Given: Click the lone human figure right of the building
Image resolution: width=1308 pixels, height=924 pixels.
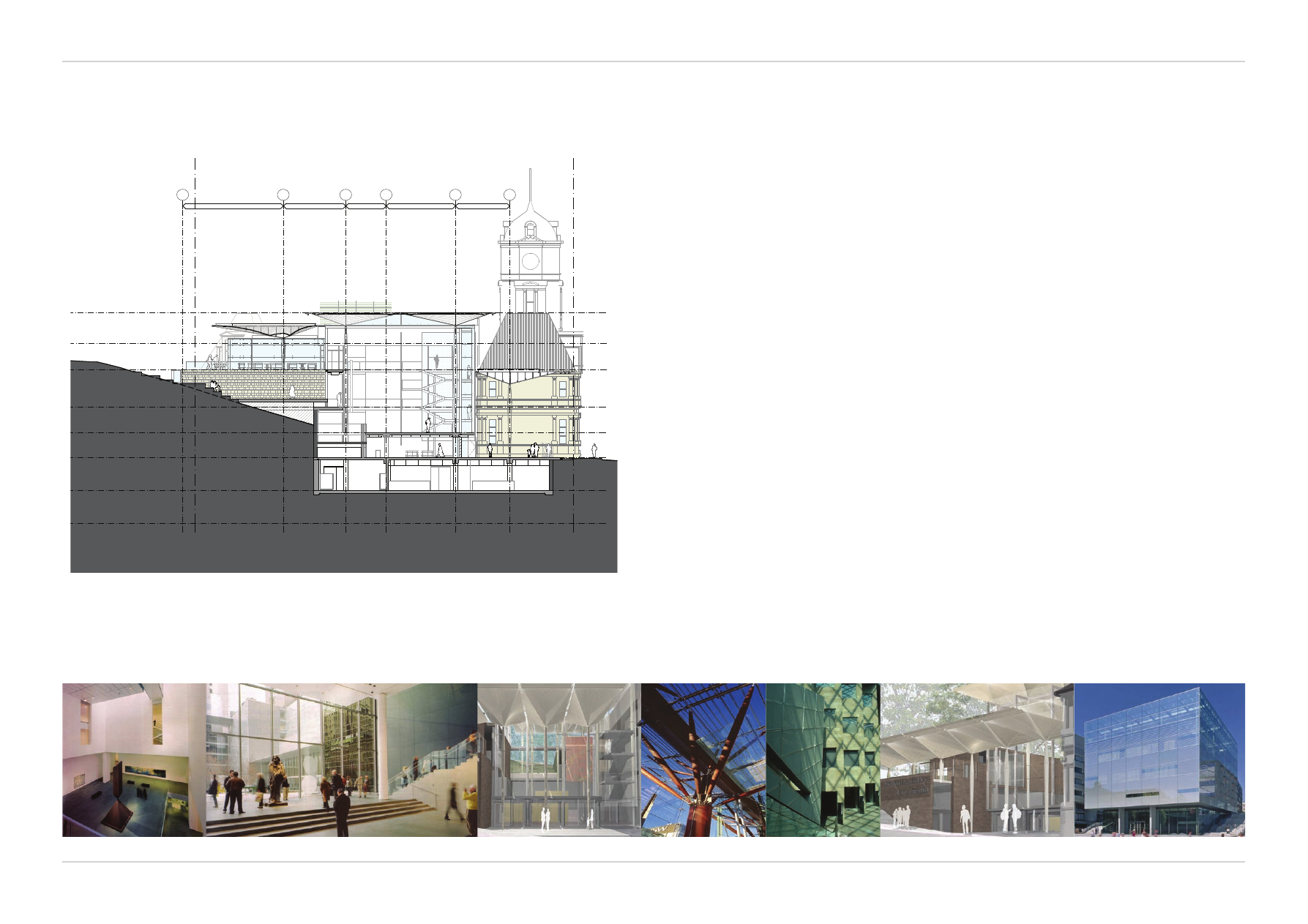Looking at the screenshot, I should pos(594,449).
